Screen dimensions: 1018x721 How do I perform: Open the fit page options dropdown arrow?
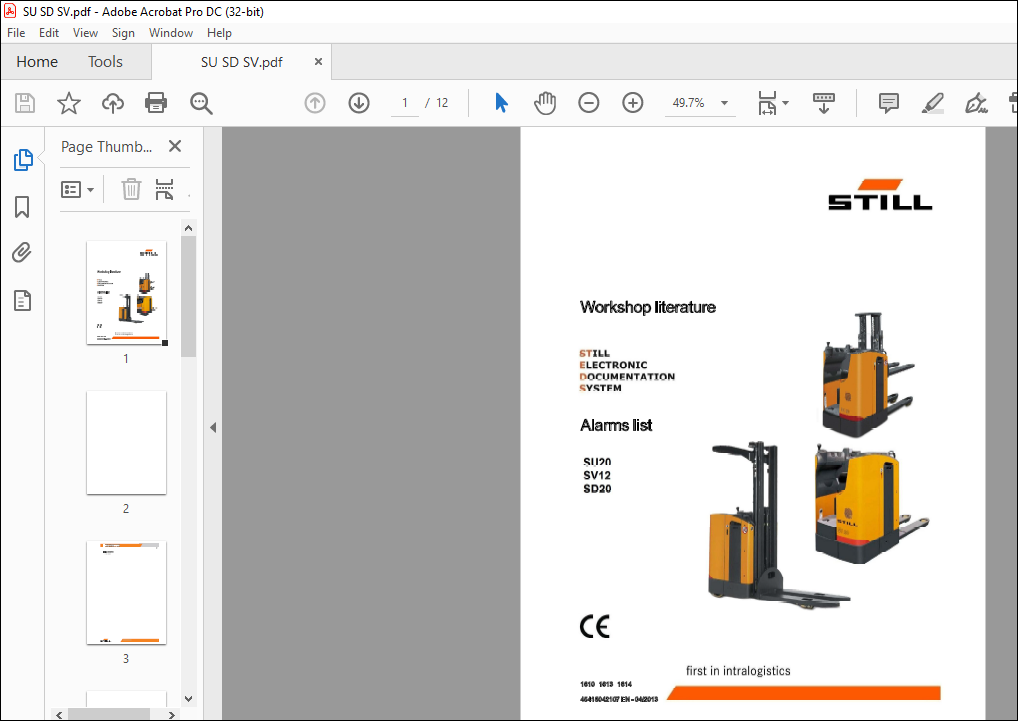(786, 103)
